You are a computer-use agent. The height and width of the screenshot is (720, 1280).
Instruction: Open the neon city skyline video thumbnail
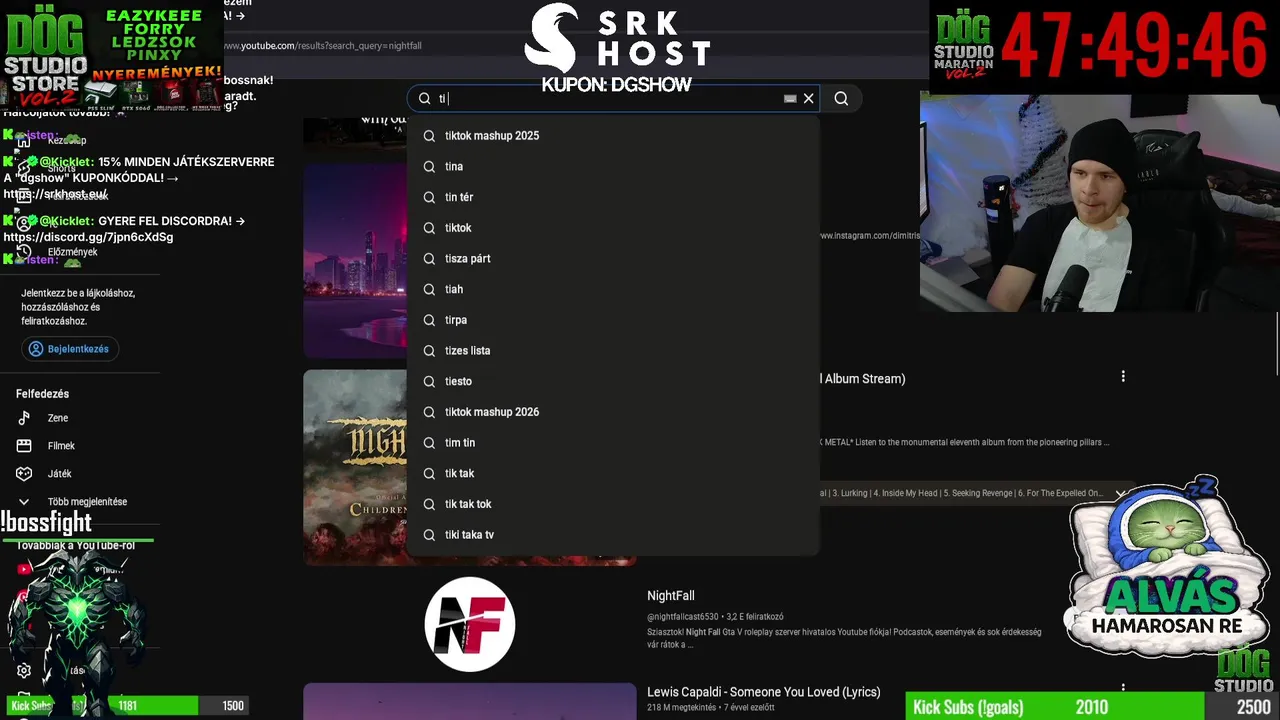pos(356,260)
